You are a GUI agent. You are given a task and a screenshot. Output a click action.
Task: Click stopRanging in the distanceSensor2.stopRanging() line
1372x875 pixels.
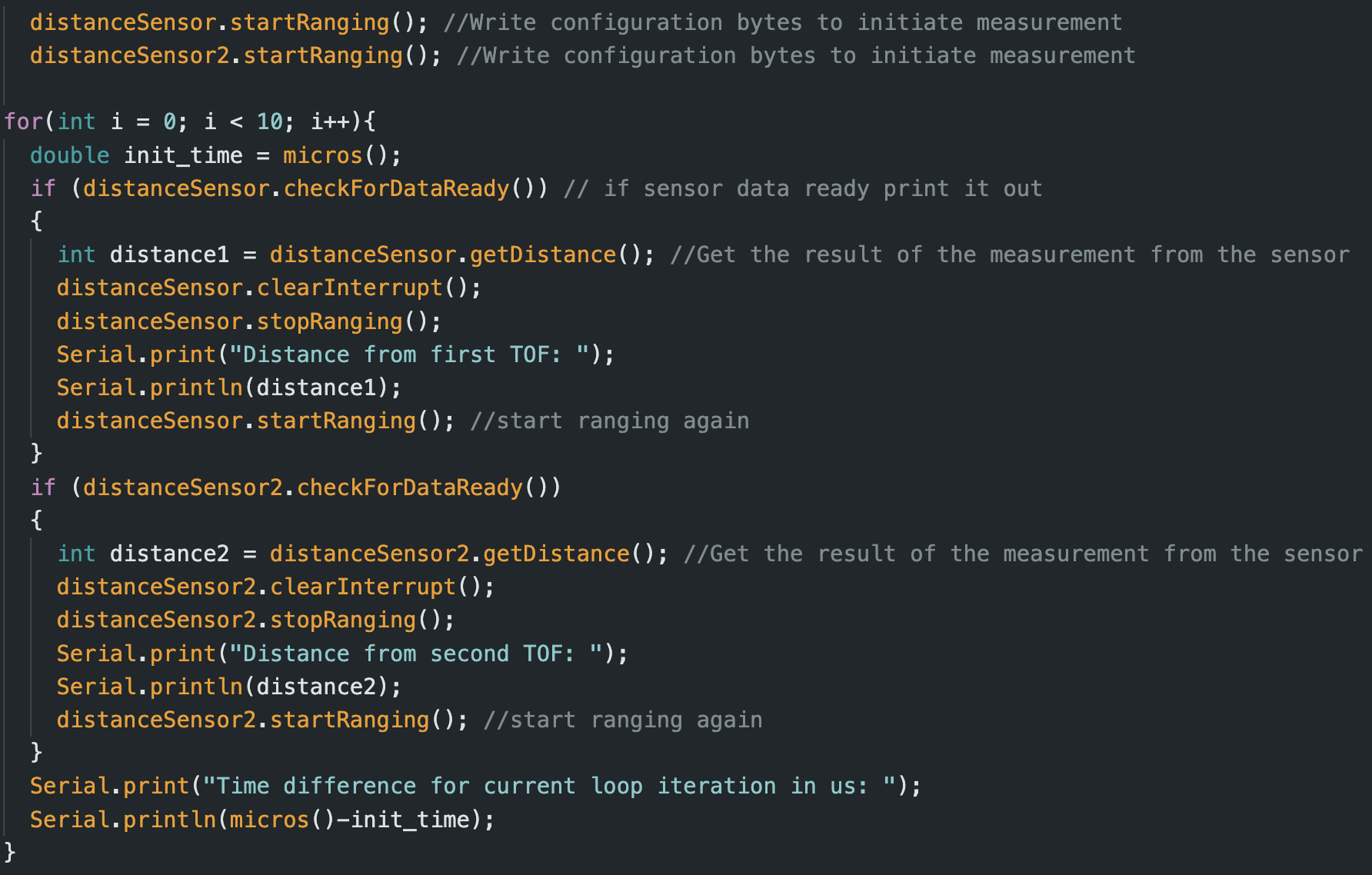343,620
